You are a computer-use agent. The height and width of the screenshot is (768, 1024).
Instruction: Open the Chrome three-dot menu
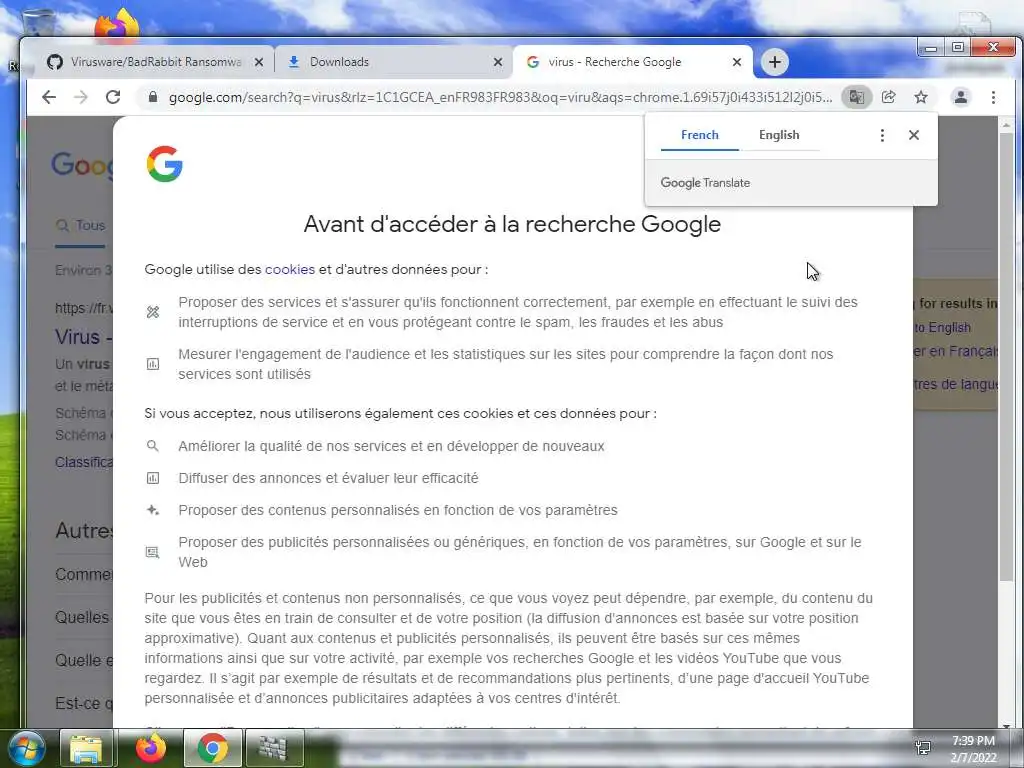point(993,97)
